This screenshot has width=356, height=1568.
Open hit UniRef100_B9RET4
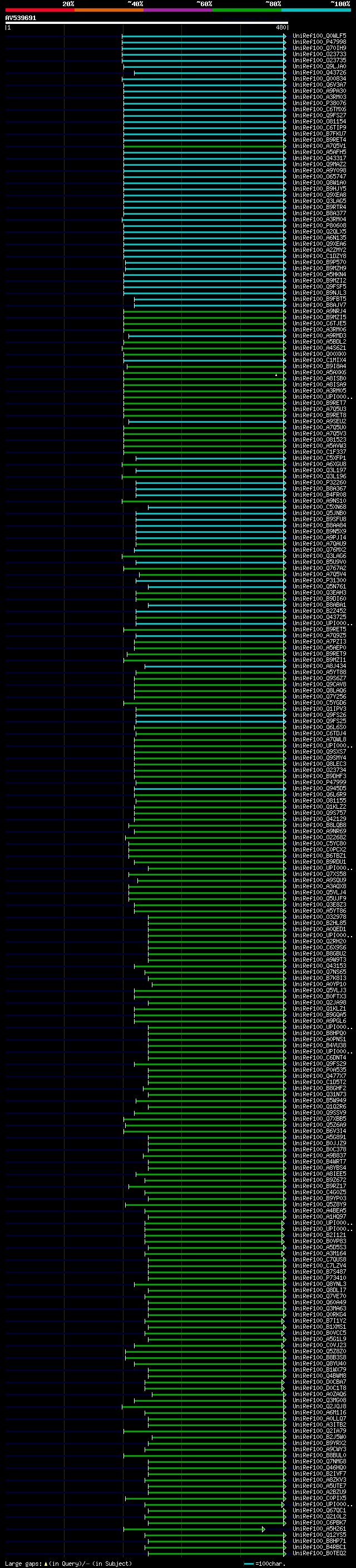(319, 140)
